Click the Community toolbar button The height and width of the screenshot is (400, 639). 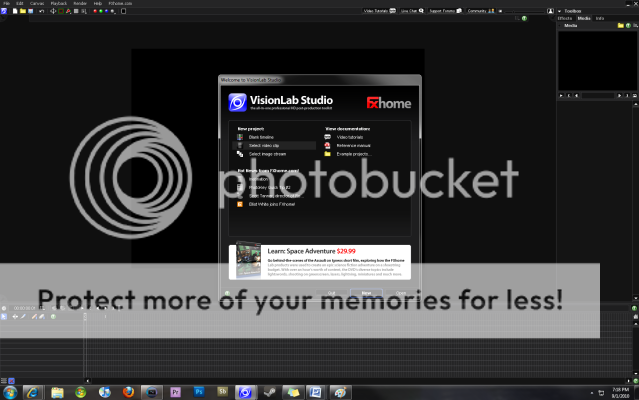click(x=481, y=11)
